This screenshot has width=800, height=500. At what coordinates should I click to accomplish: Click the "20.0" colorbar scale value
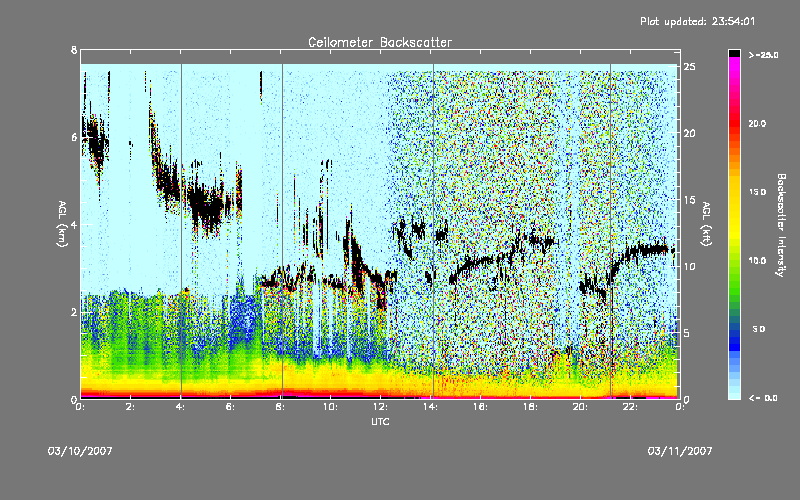pos(757,124)
